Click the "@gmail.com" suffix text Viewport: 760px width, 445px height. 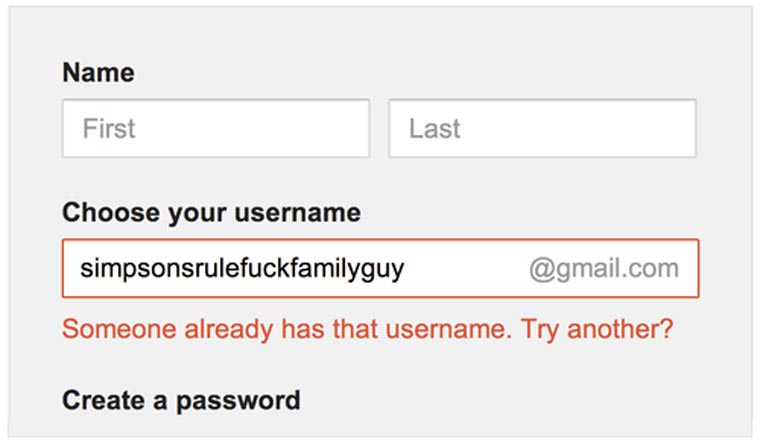(x=604, y=268)
